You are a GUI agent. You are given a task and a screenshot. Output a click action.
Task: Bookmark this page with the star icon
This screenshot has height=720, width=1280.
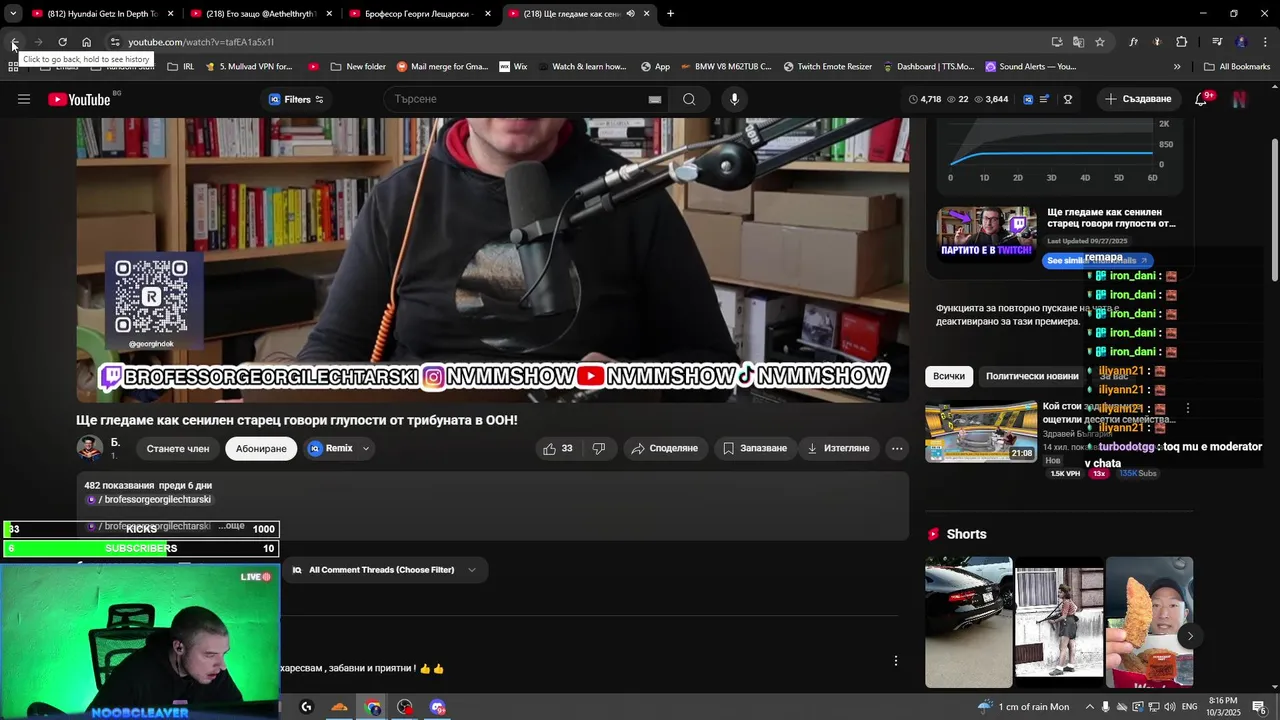1100,42
